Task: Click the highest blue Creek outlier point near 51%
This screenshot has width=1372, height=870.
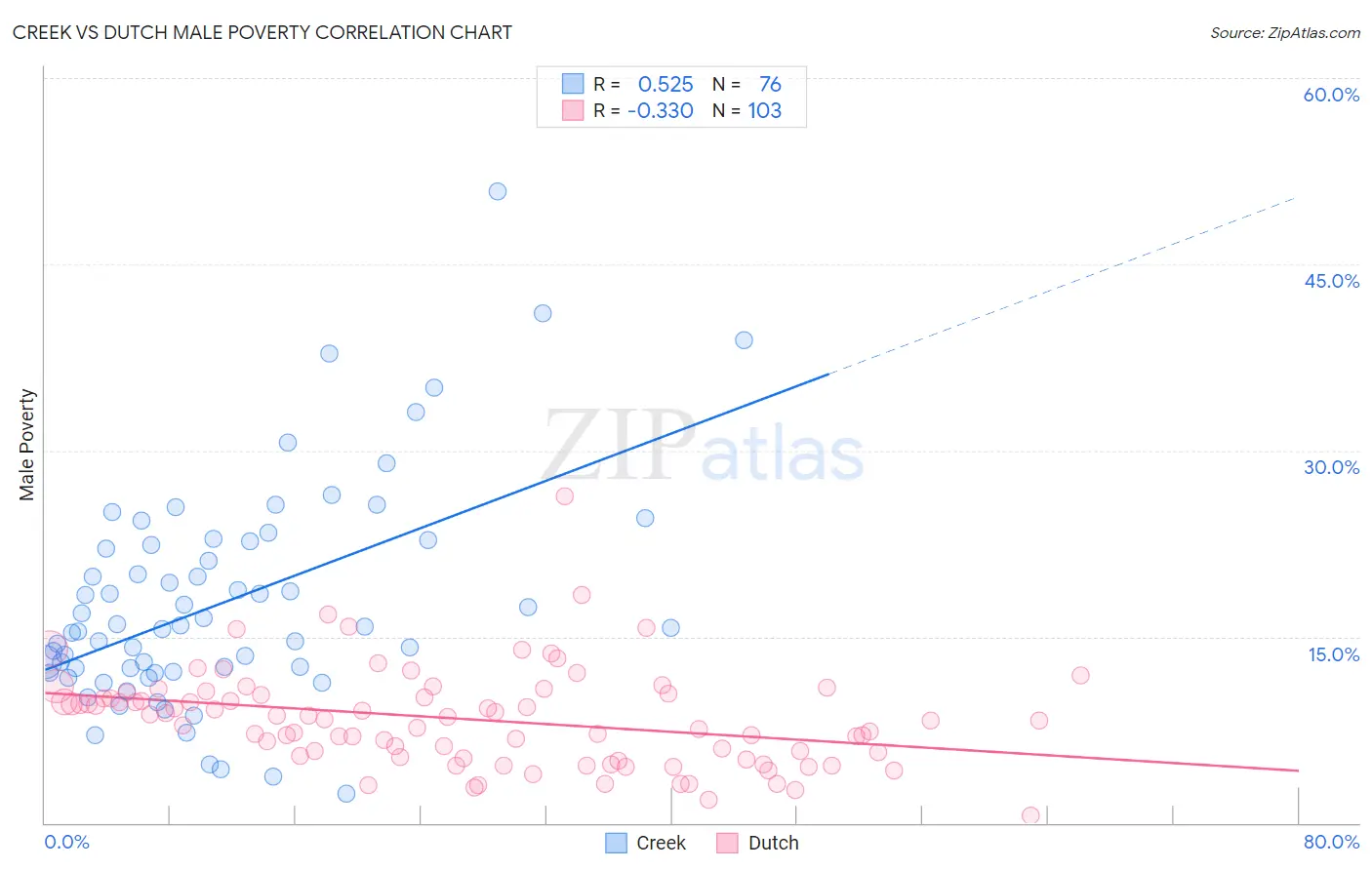Action: click(x=498, y=191)
